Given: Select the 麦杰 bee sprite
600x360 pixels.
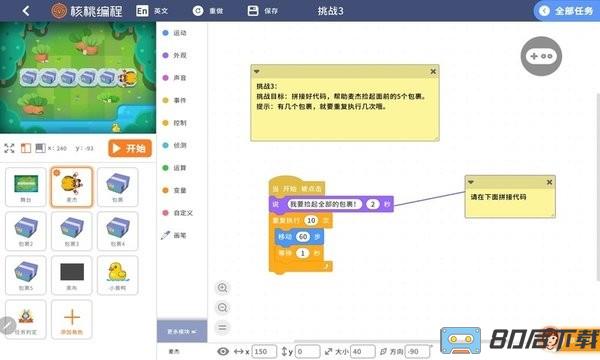Looking at the screenshot, I should coord(72,187).
